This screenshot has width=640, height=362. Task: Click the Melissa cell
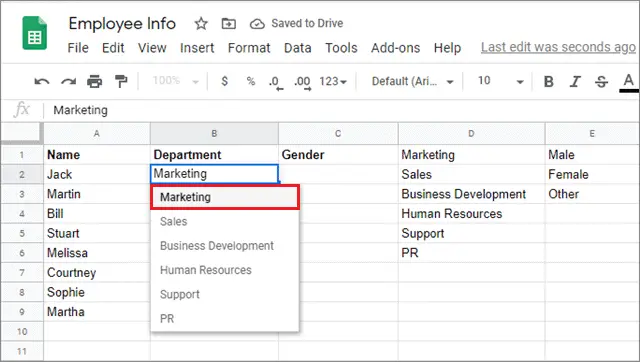point(97,253)
